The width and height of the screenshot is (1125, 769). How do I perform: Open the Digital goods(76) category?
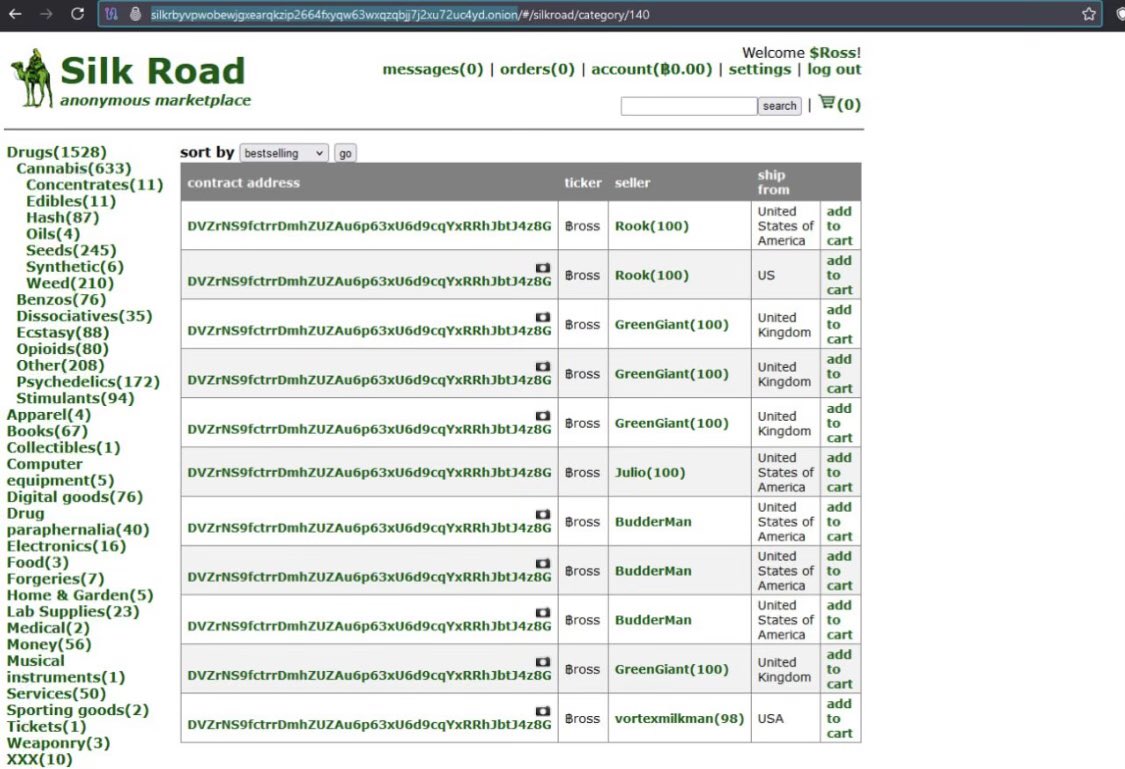click(x=75, y=496)
